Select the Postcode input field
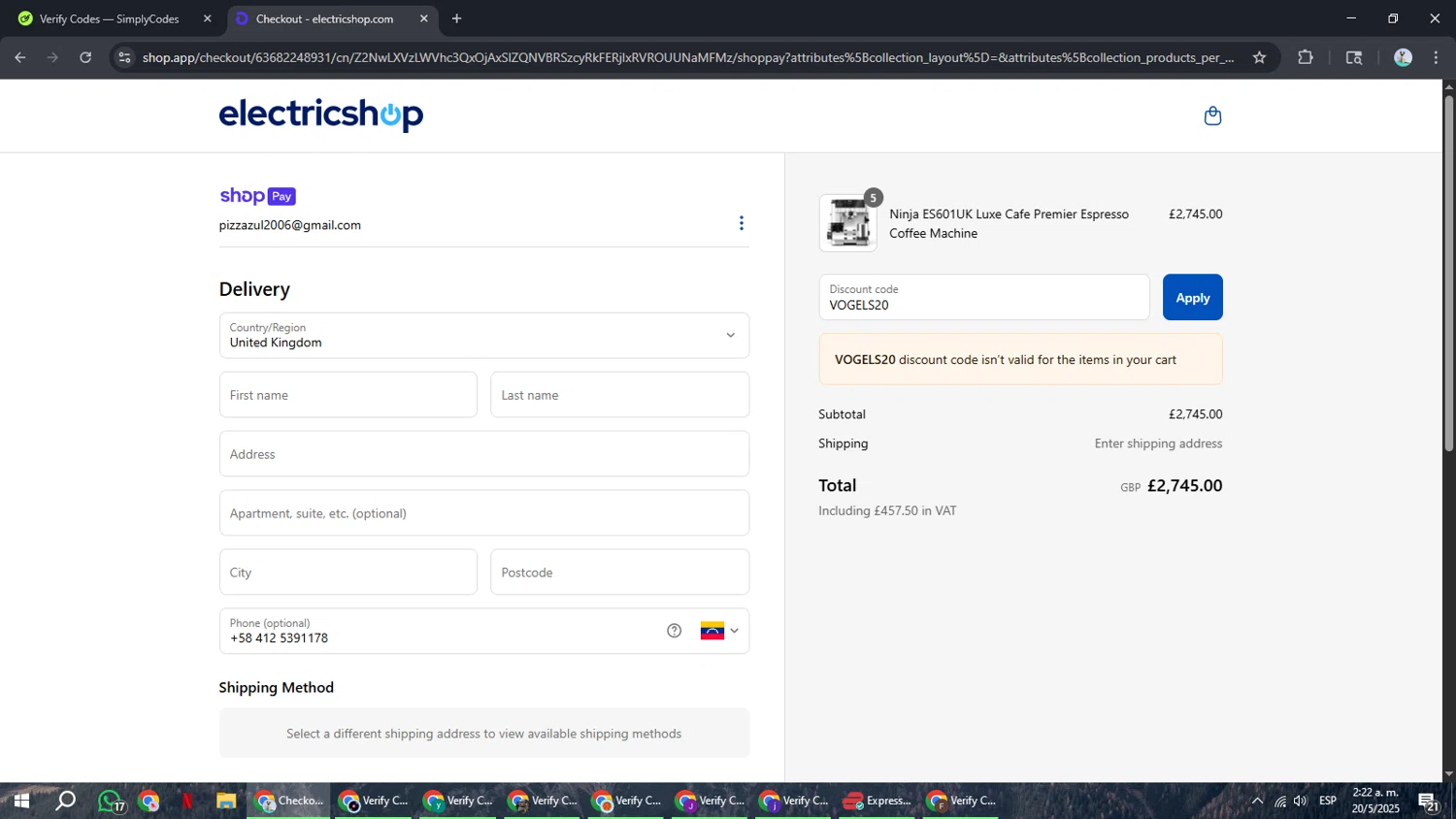This screenshot has width=1456, height=819. click(x=620, y=573)
